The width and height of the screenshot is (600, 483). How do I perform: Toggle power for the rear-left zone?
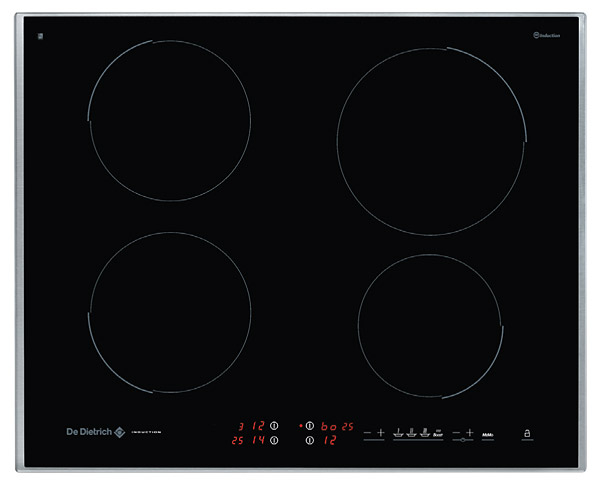tap(274, 426)
